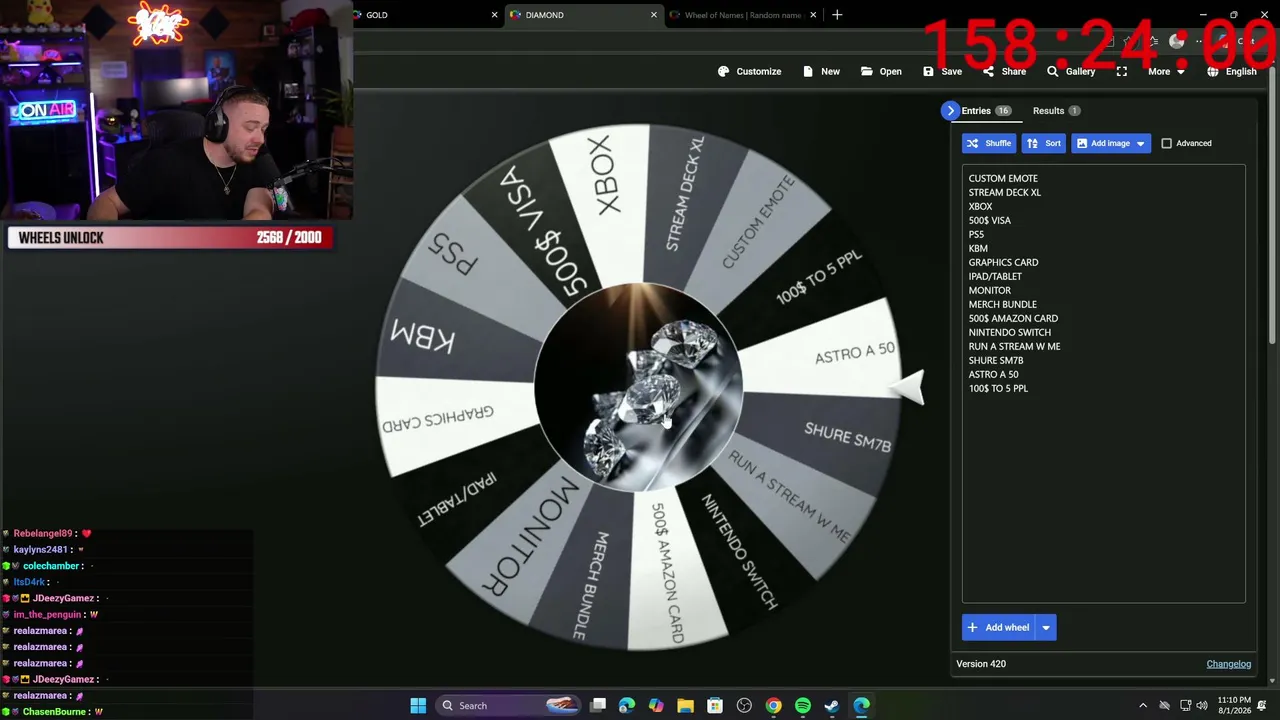Expand the Add image dropdown arrow

[x=1140, y=143]
